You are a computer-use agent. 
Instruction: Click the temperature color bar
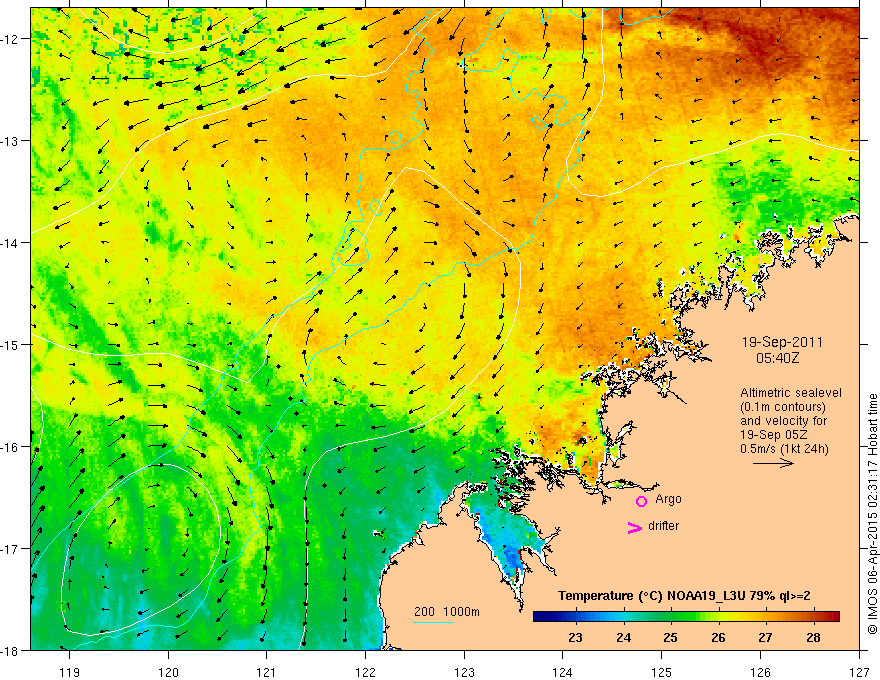[686, 617]
